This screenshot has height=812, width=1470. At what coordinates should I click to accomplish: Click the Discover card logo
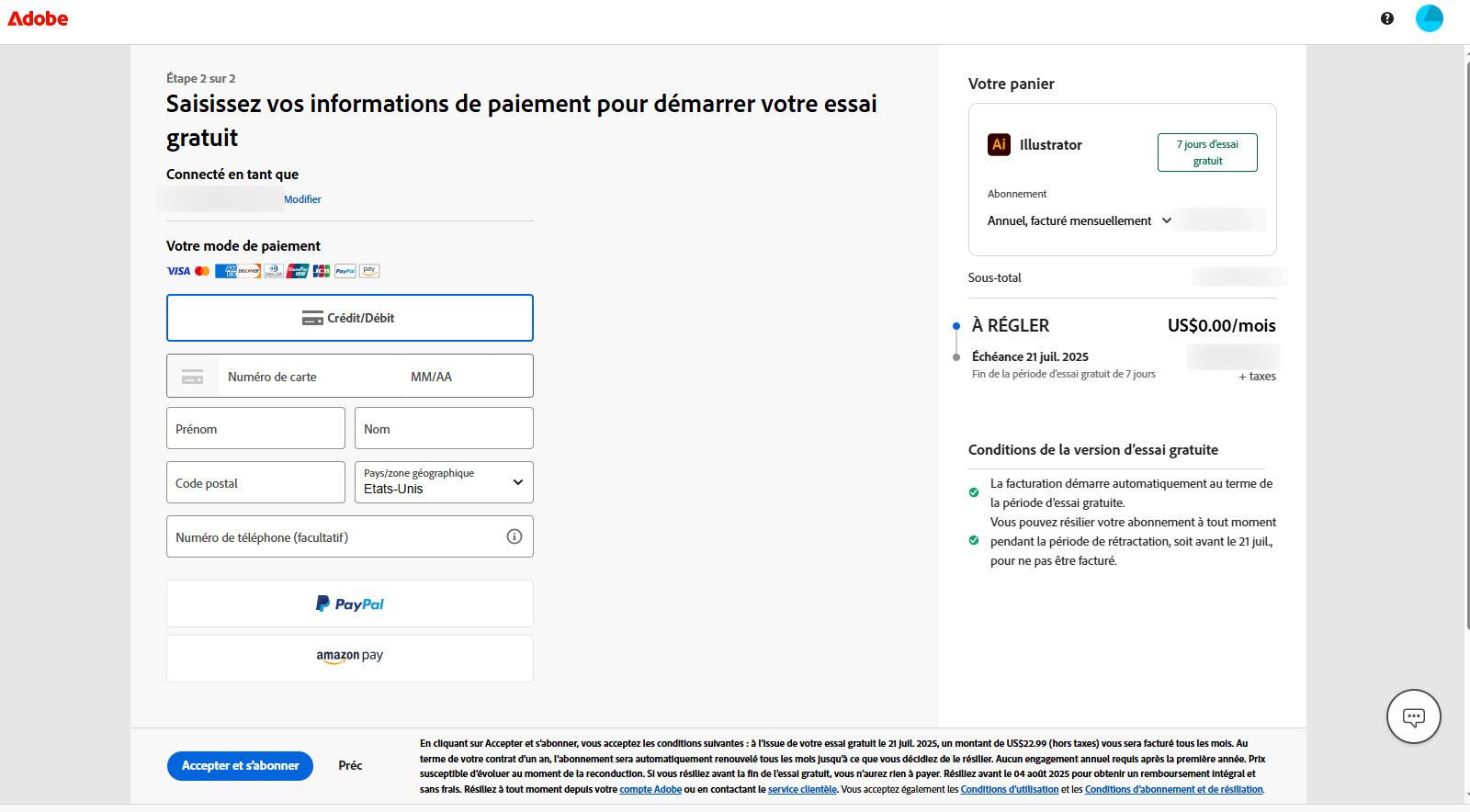coord(249,271)
